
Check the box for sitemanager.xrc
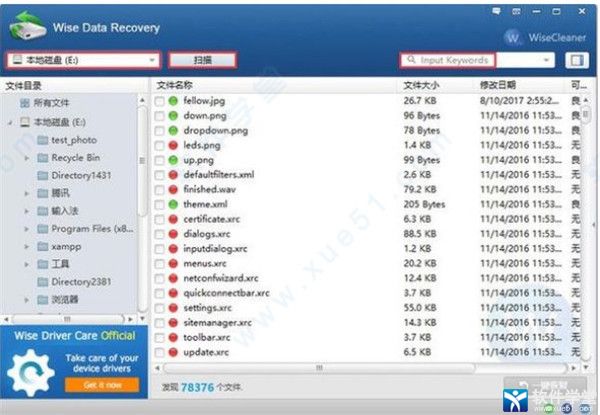tap(160, 323)
